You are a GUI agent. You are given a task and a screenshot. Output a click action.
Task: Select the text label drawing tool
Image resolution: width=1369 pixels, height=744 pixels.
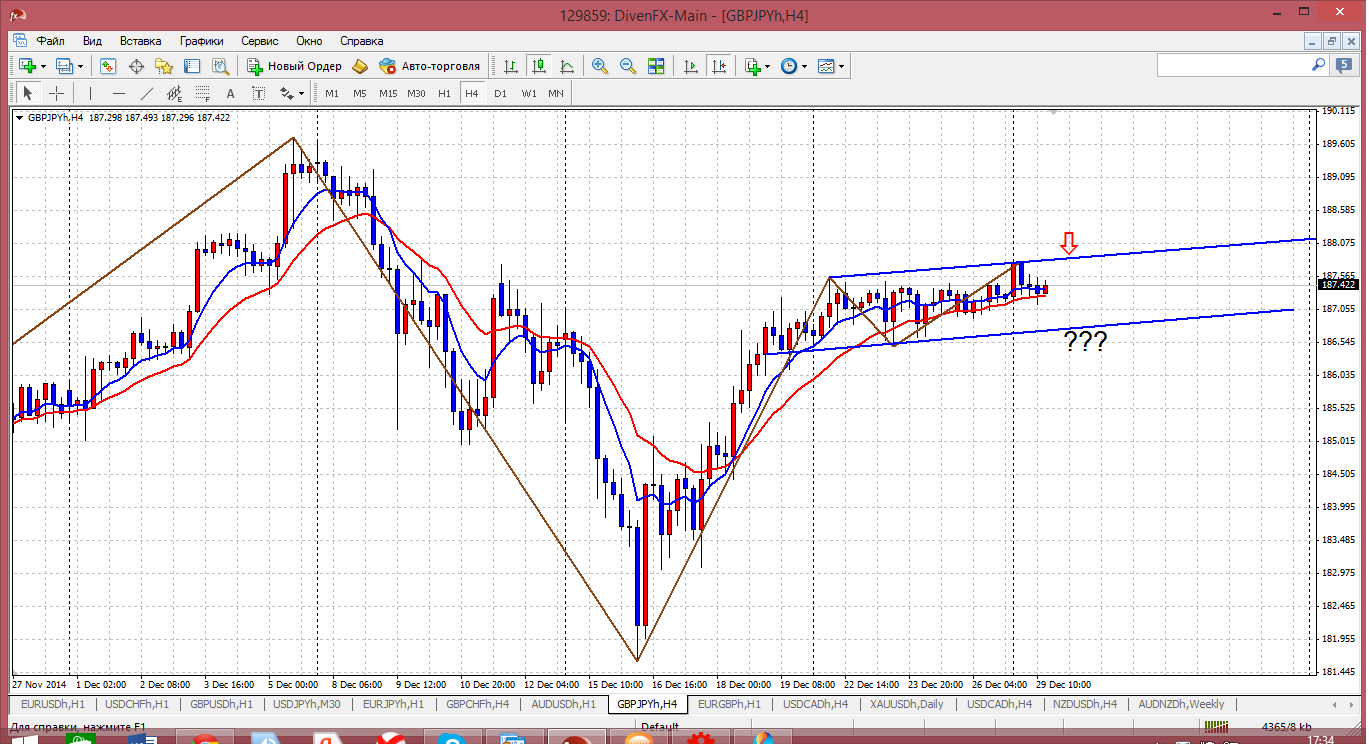point(230,93)
